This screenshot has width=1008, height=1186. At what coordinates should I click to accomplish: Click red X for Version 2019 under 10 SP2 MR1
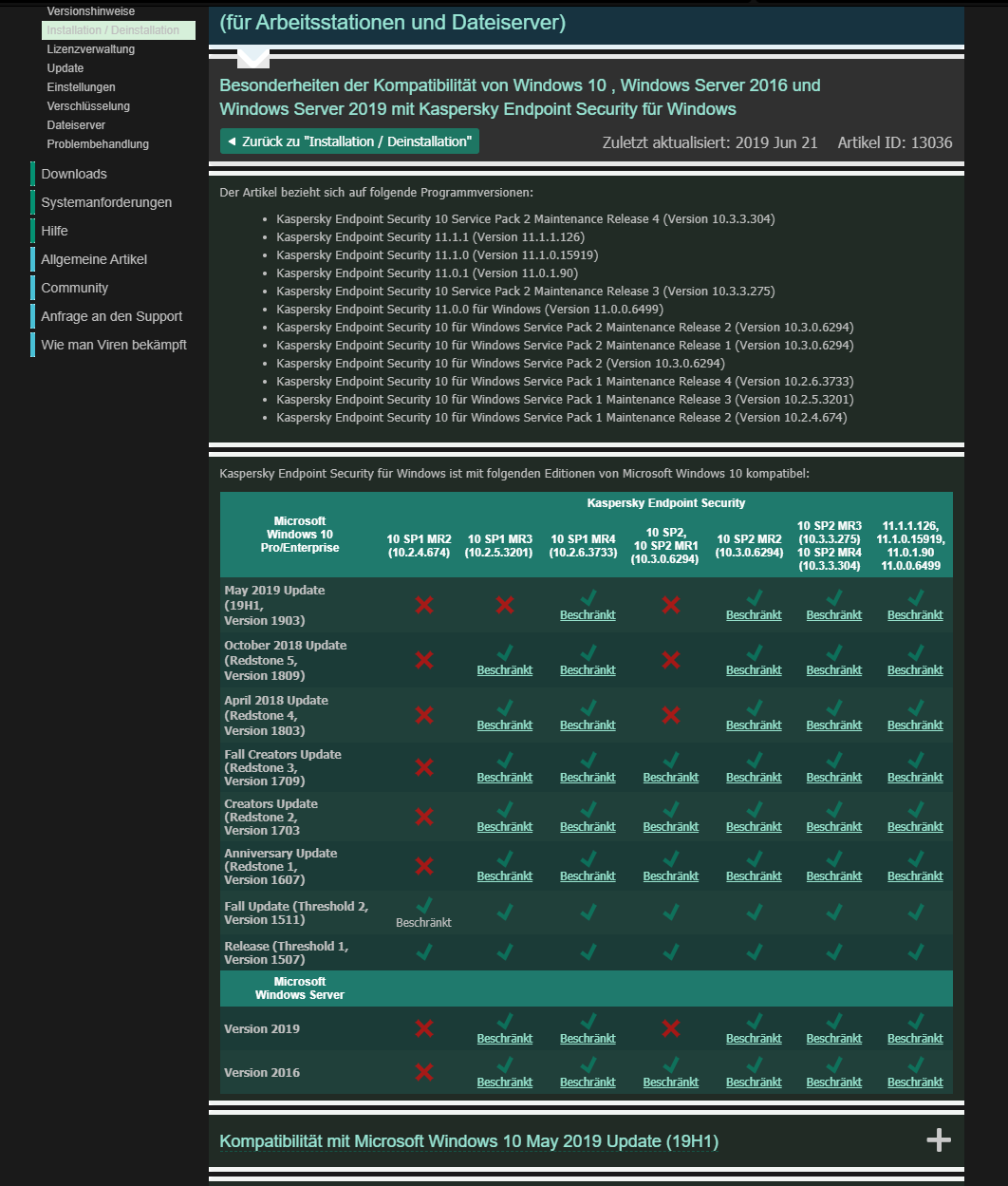click(x=671, y=1028)
